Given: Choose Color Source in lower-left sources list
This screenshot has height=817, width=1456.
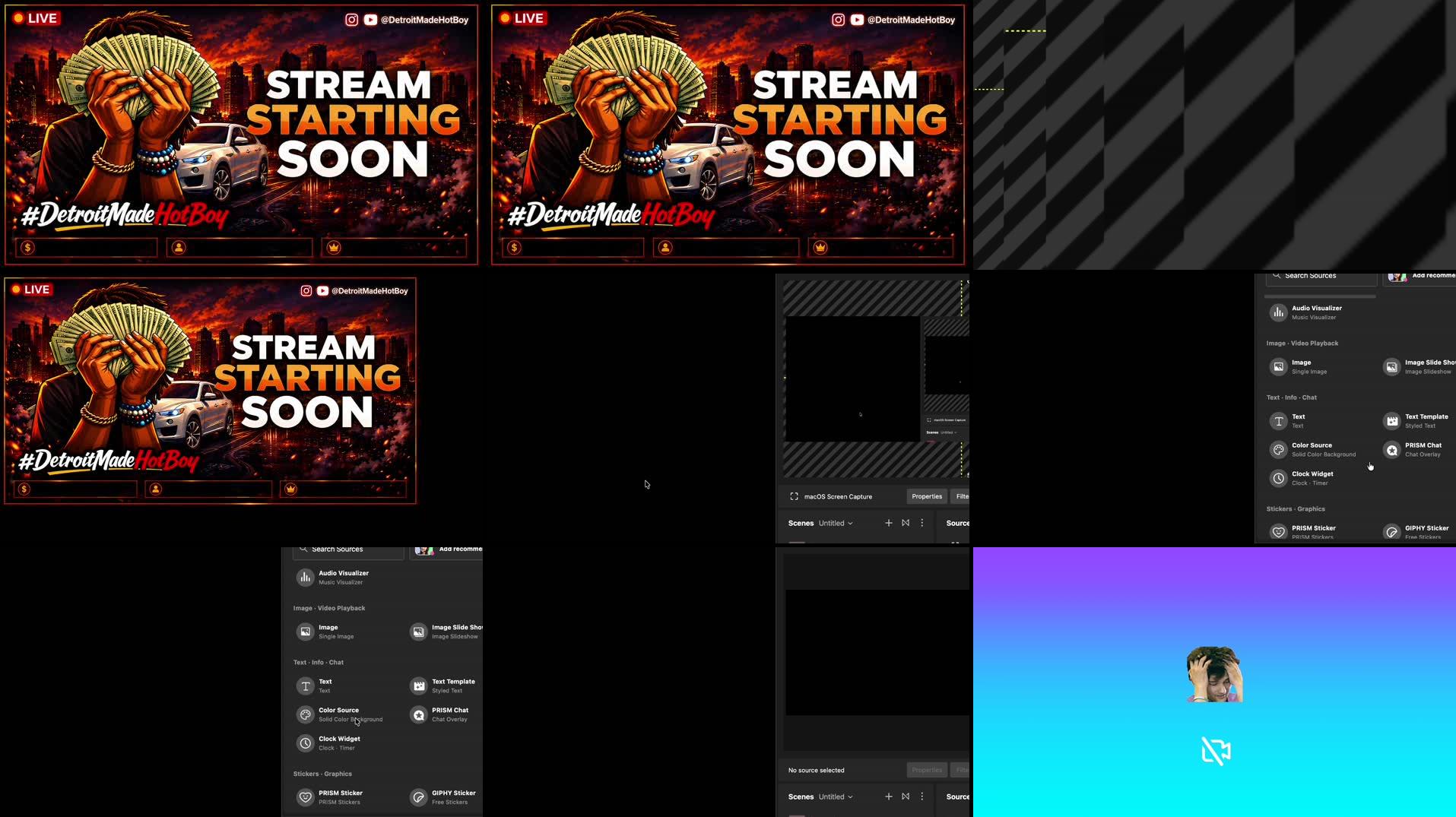Looking at the screenshot, I should (340, 714).
